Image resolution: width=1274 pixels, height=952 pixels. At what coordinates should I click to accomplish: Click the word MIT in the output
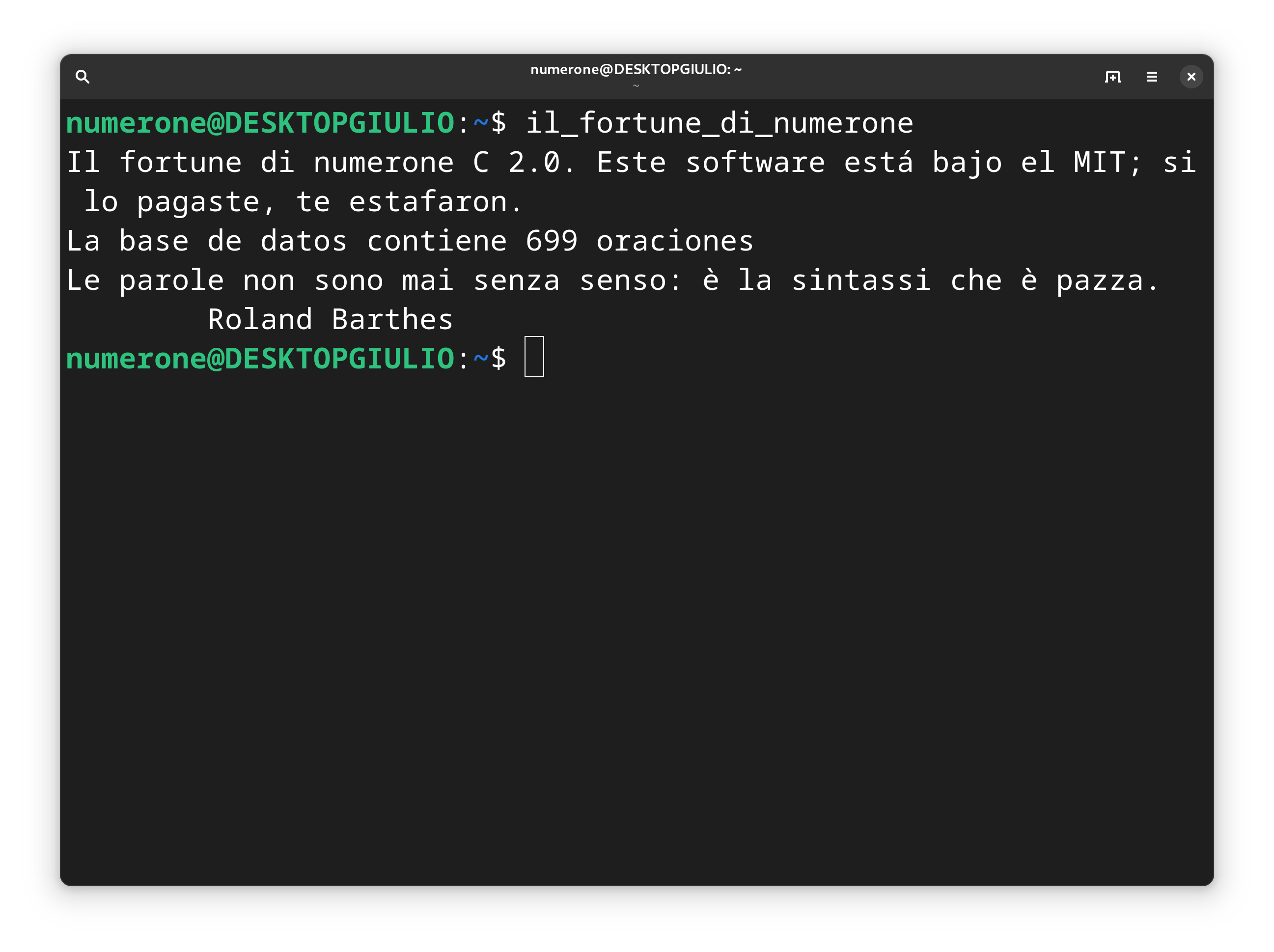click(1100, 162)
